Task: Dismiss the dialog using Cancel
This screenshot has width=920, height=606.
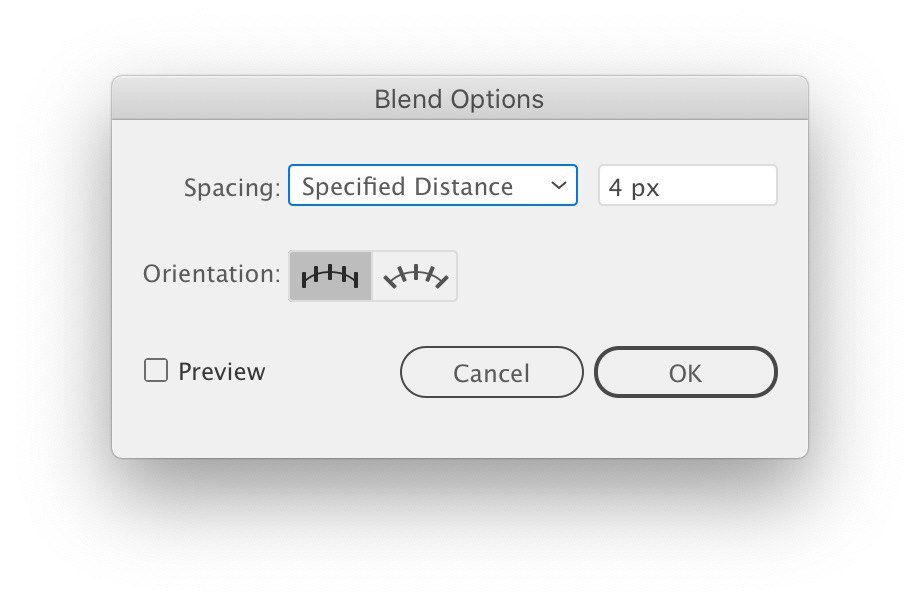Action: pos(492,373)
